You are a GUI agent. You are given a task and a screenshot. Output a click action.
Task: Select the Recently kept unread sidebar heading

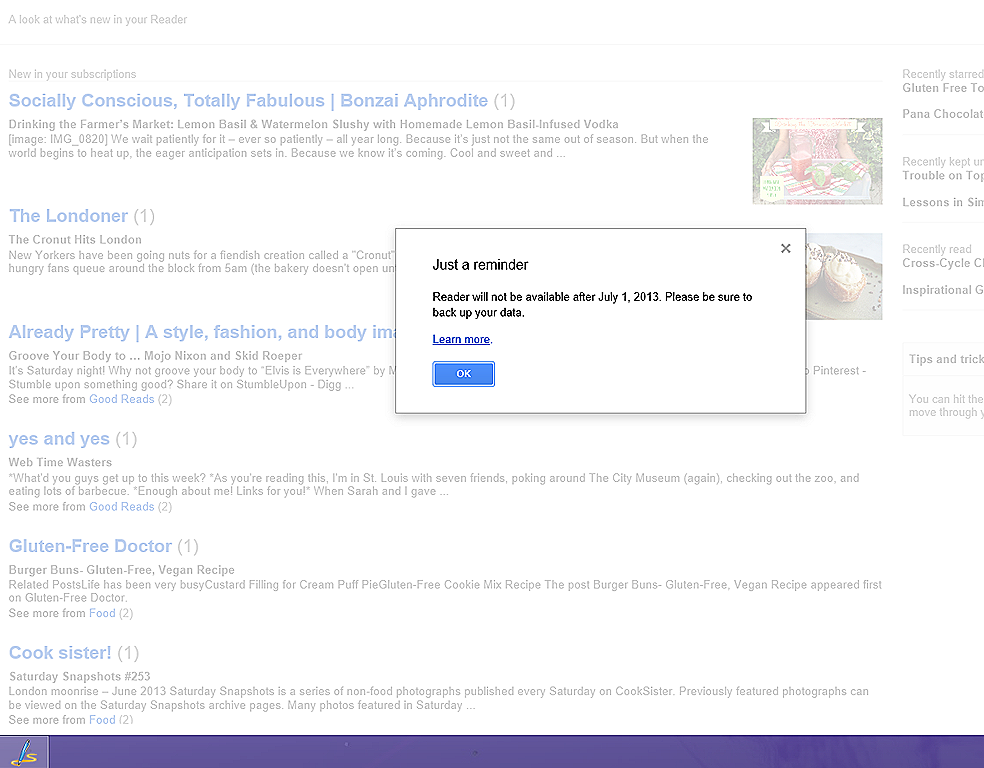(x=943, y=161)
